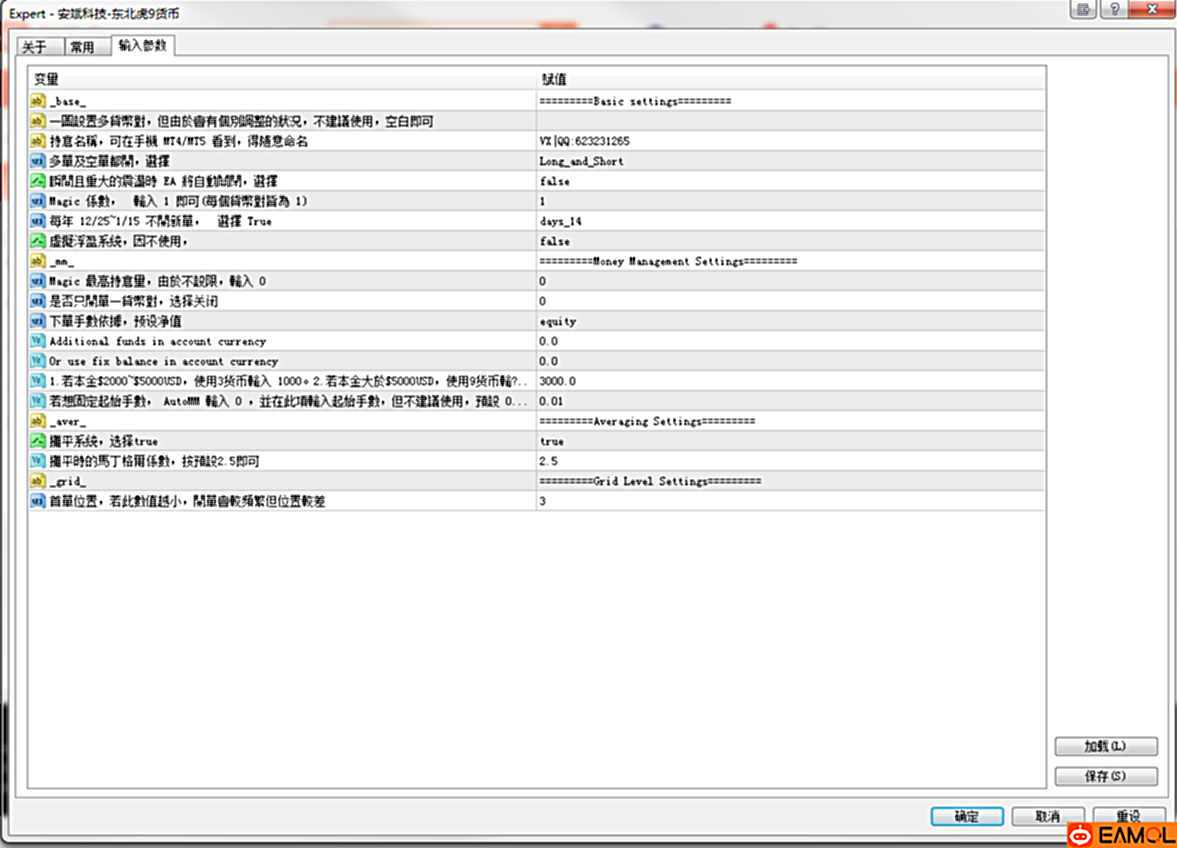The image size is (1177, 848).
Task: Click the icon next to 持倉名稱 parameter
Action: pos(39,141)
